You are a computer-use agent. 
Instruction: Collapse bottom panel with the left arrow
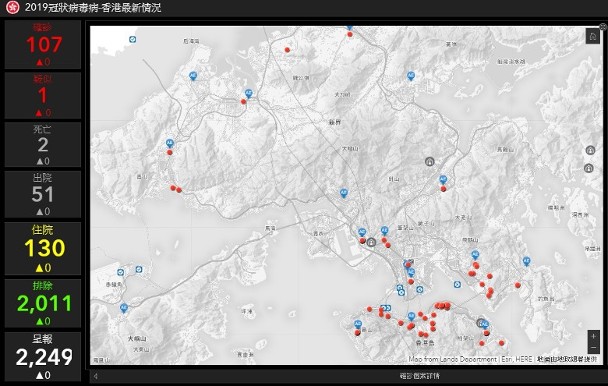click(95, 376)
